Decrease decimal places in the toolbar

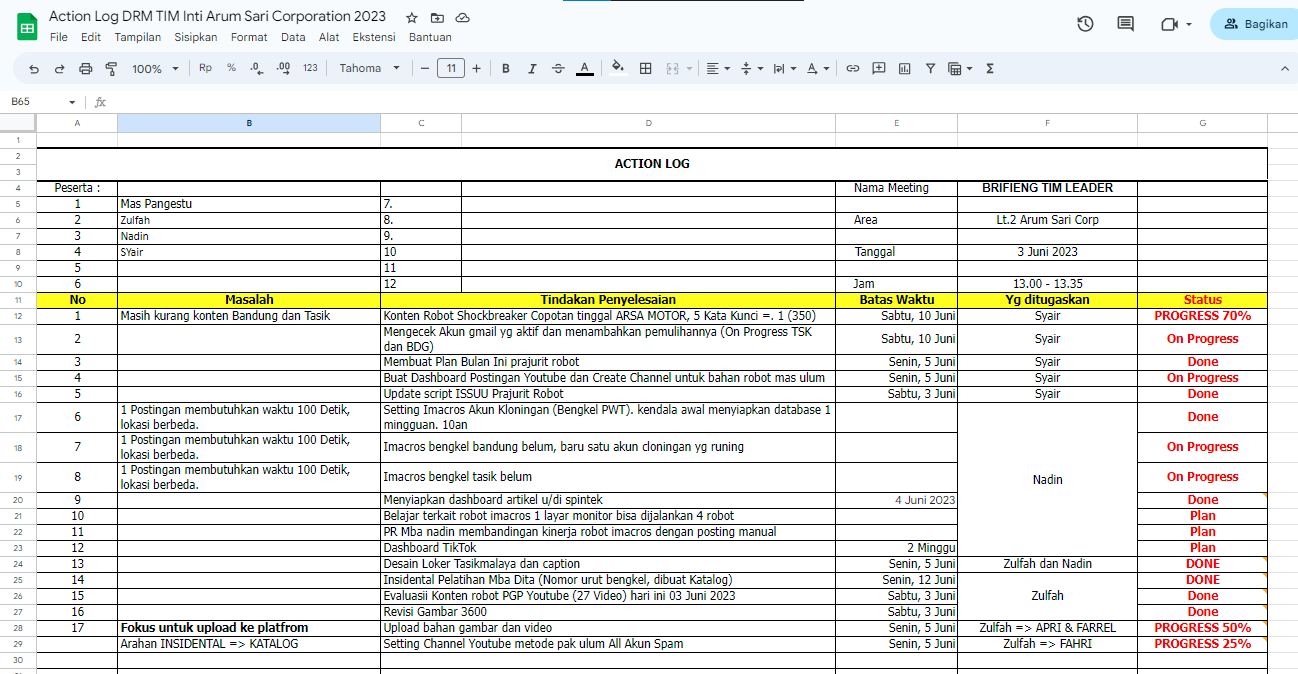click(256, 68)
